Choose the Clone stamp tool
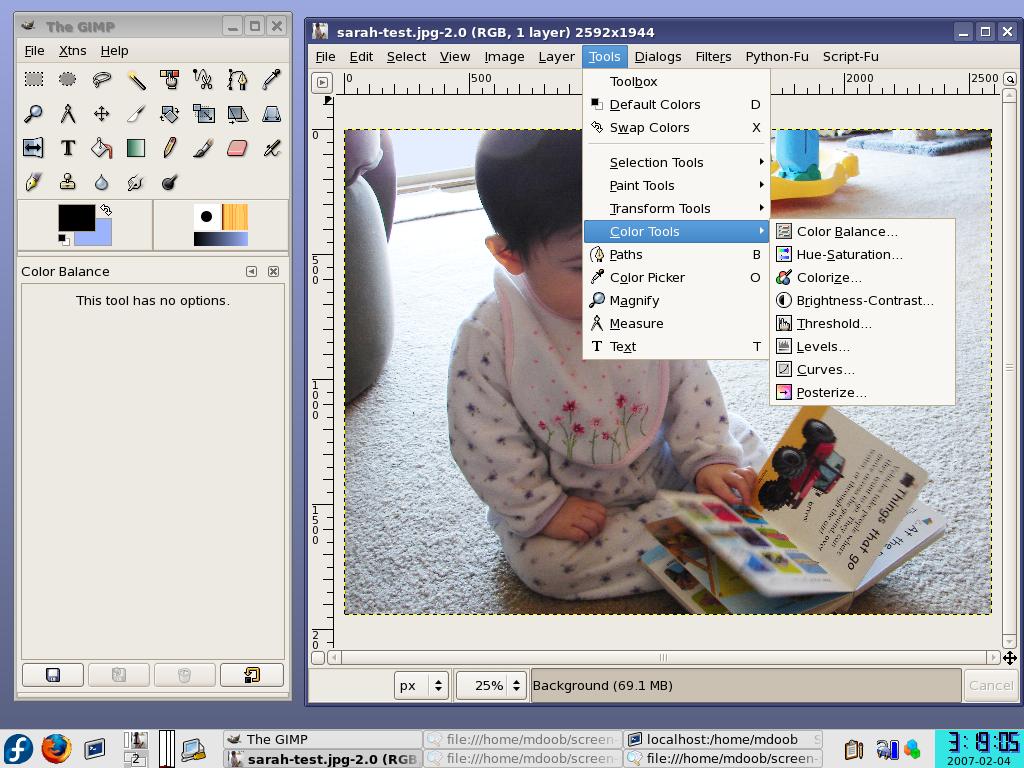This screenshot has width=1024, height=768. click(68, 182)
